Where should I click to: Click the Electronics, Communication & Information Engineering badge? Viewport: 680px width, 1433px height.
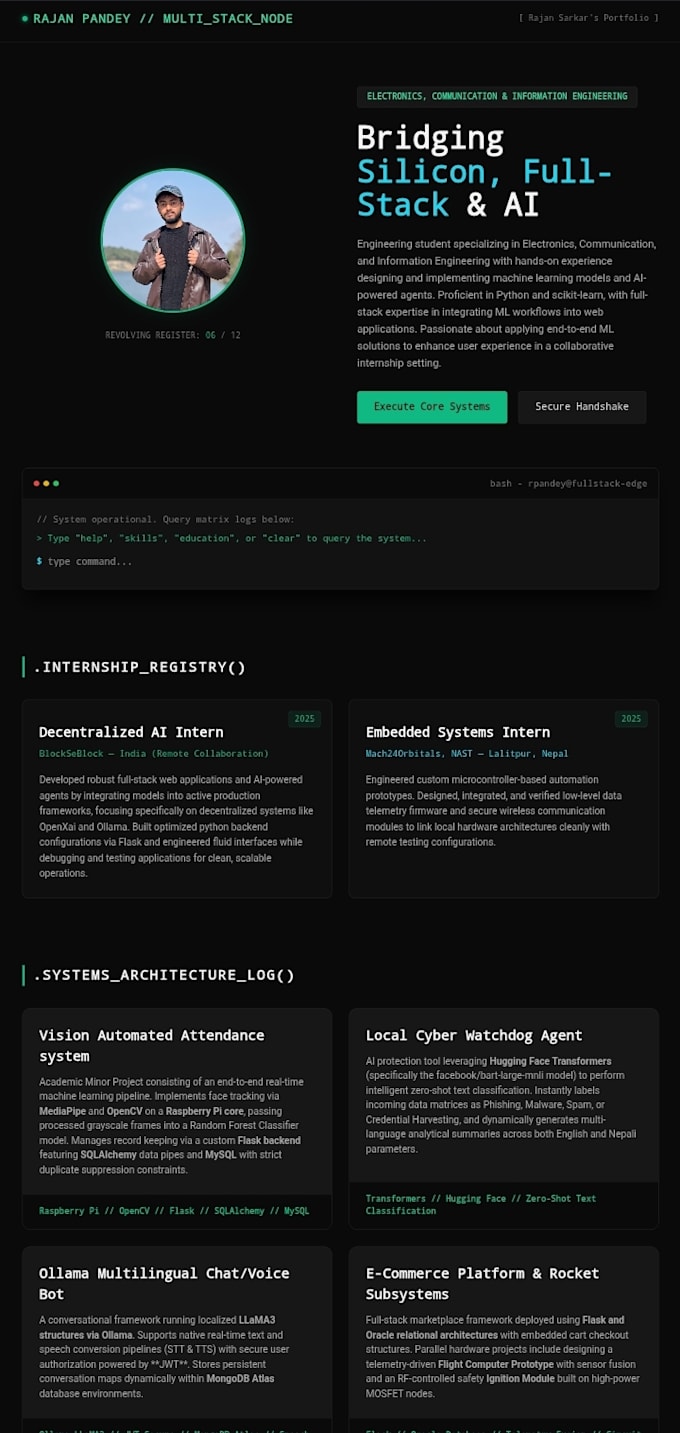coord(497,97)
